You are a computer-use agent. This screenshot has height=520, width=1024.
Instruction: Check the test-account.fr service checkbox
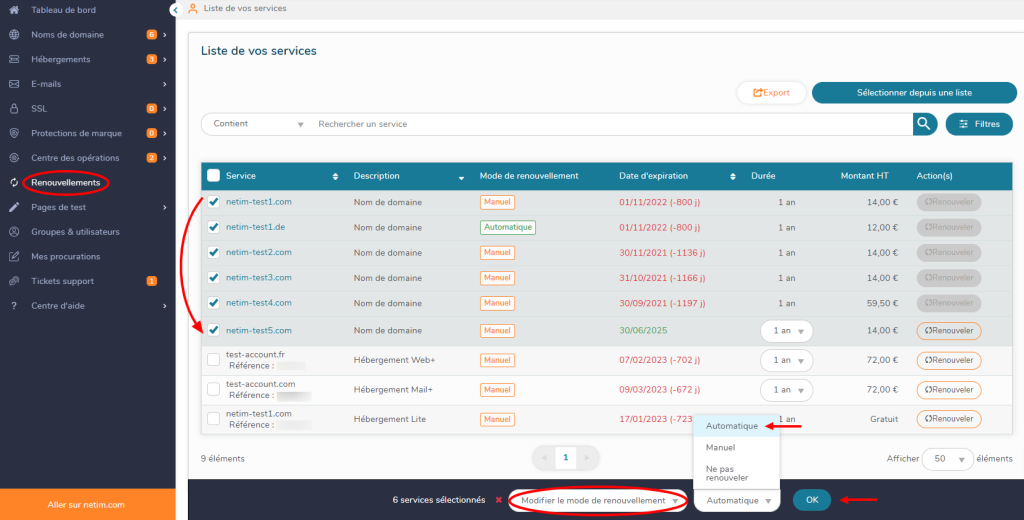click(x=213, y=360)
